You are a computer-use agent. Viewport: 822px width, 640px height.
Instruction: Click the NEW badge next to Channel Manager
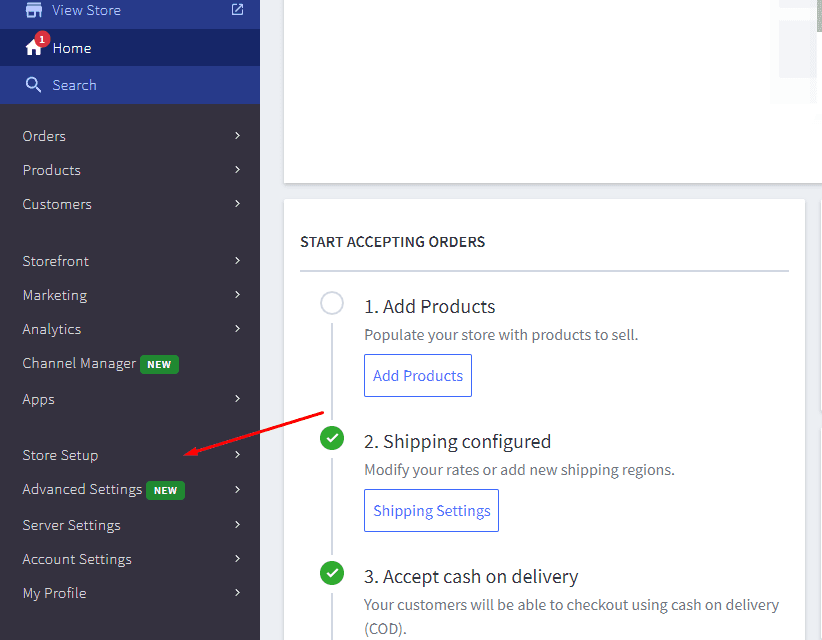[159, 364]
